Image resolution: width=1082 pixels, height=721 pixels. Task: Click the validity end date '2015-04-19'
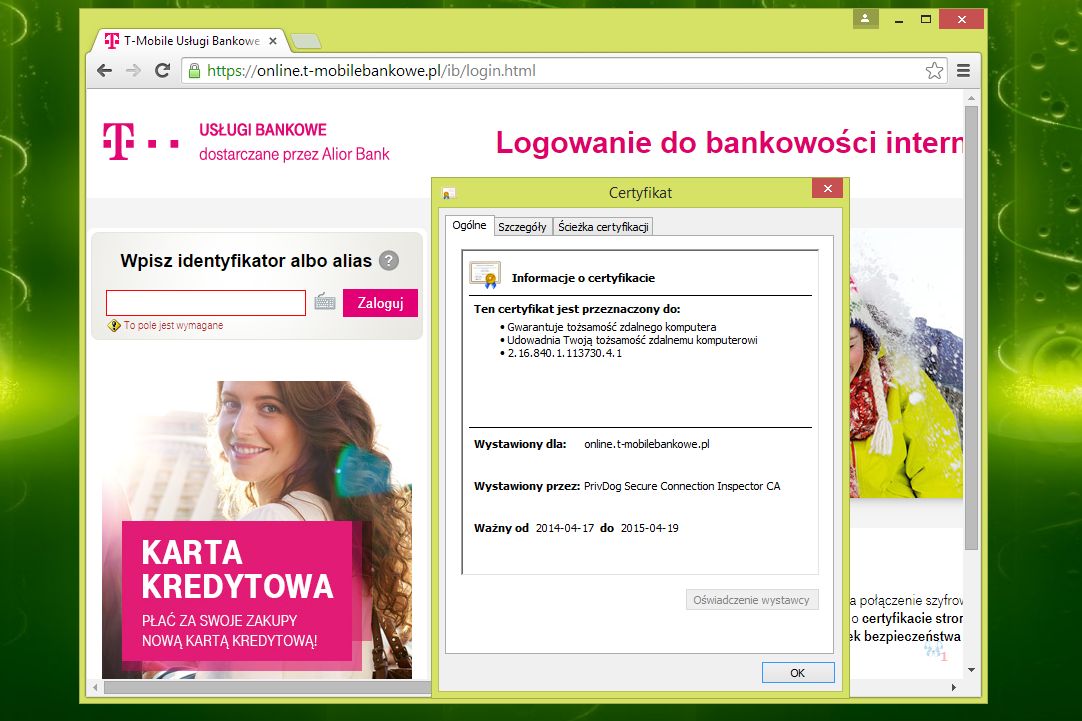pos(649,528)
